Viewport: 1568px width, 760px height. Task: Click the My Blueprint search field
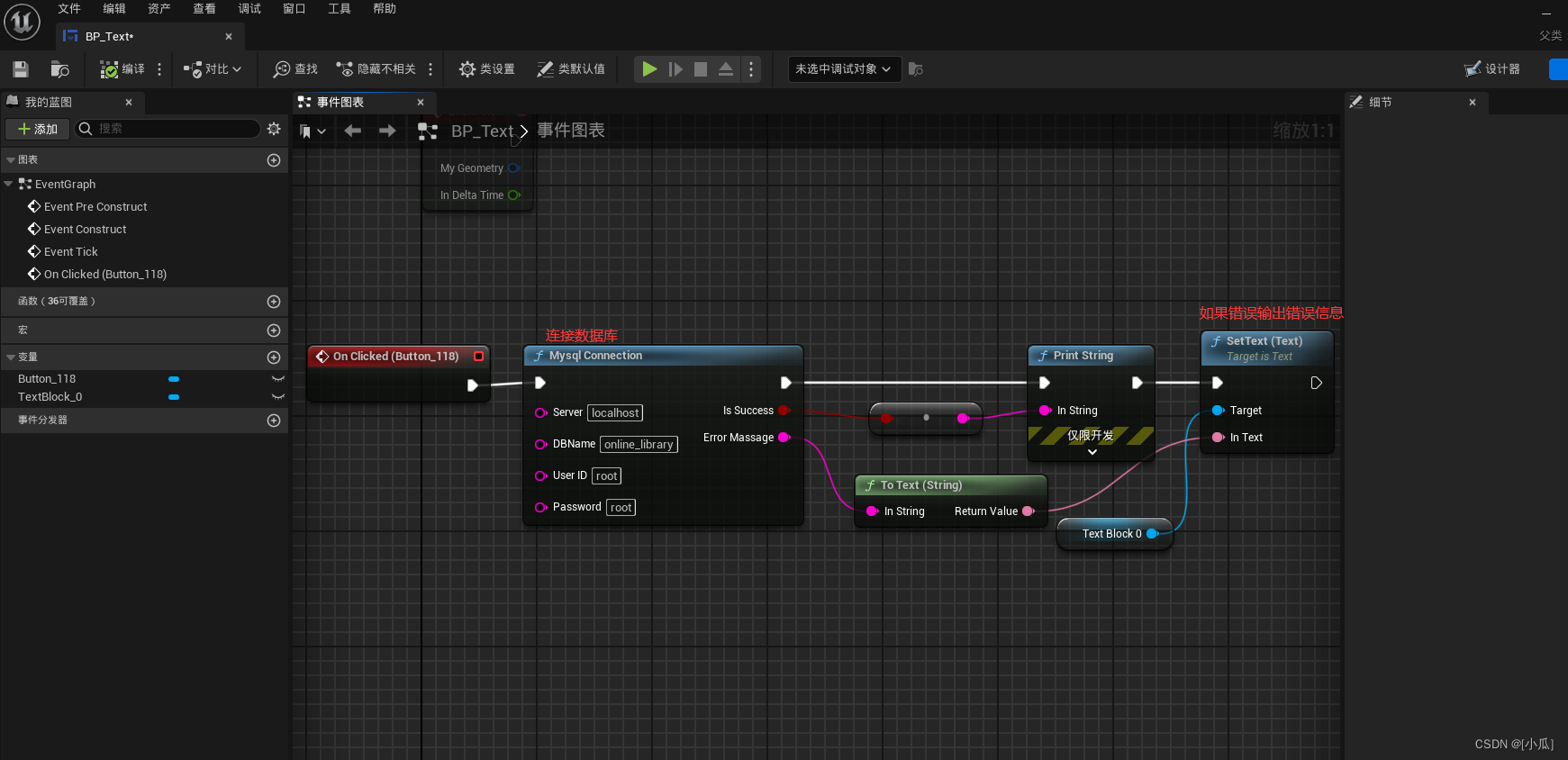tap(168, 129)
